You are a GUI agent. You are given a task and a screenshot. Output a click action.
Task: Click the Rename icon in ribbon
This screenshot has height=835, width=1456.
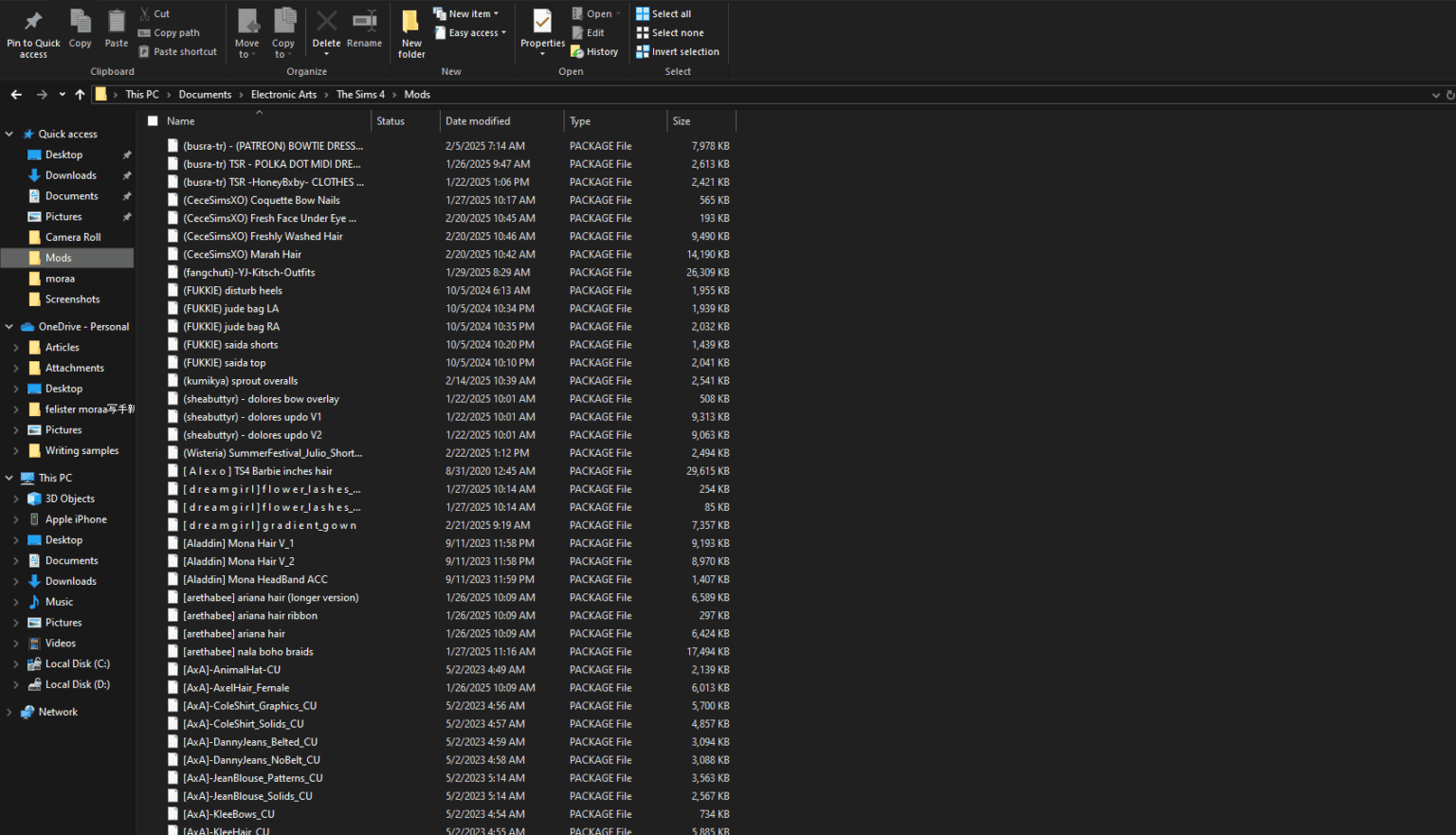(364, 23)
